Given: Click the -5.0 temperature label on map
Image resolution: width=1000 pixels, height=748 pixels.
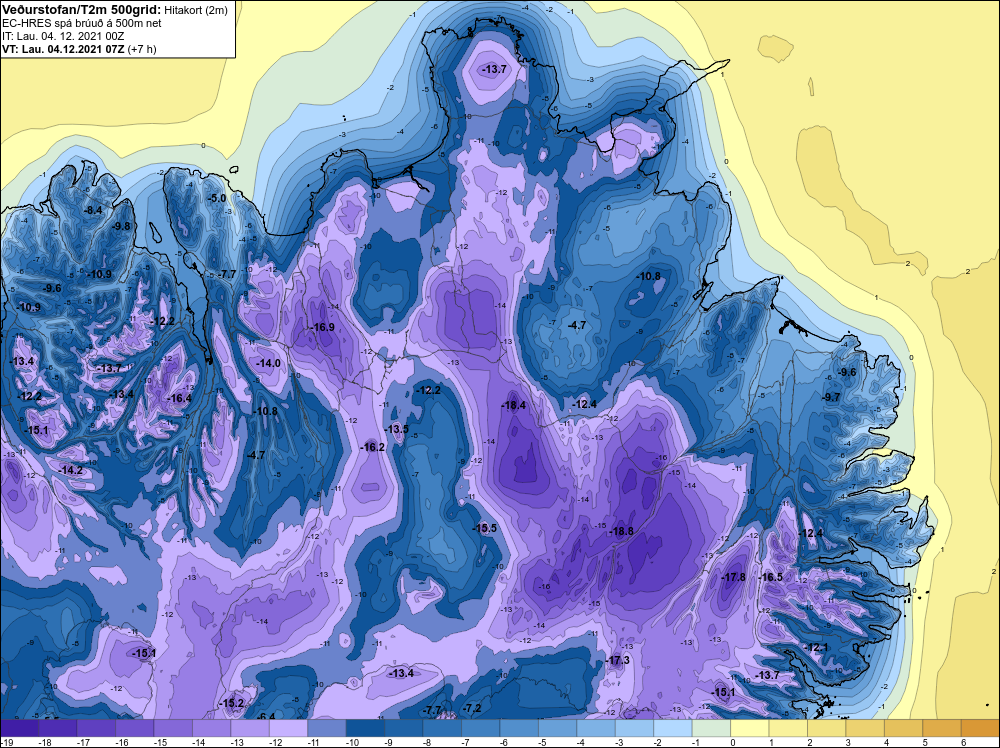Looking at the screenshot, I should point(217,198).
